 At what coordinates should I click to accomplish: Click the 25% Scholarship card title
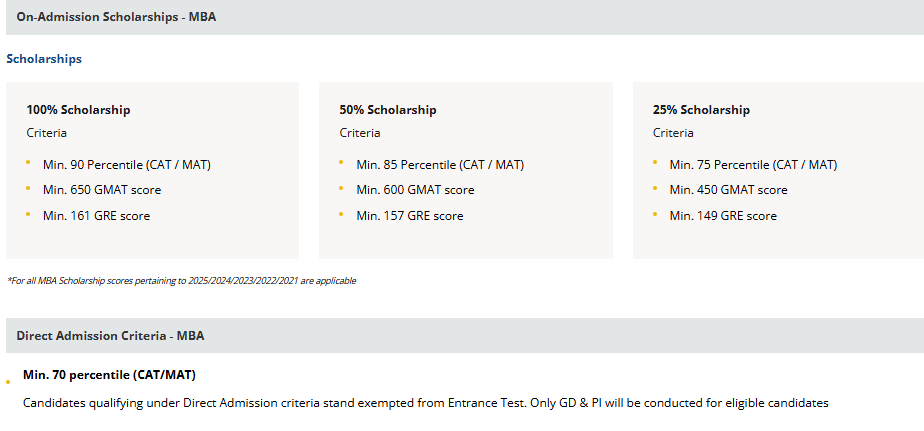(x=701, y=110)
